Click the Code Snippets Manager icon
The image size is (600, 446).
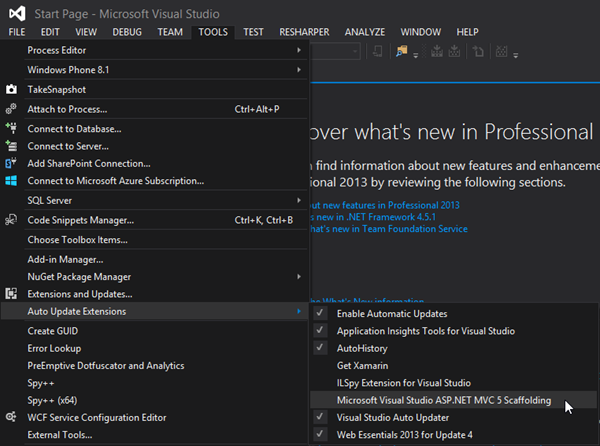click(12, 220)
